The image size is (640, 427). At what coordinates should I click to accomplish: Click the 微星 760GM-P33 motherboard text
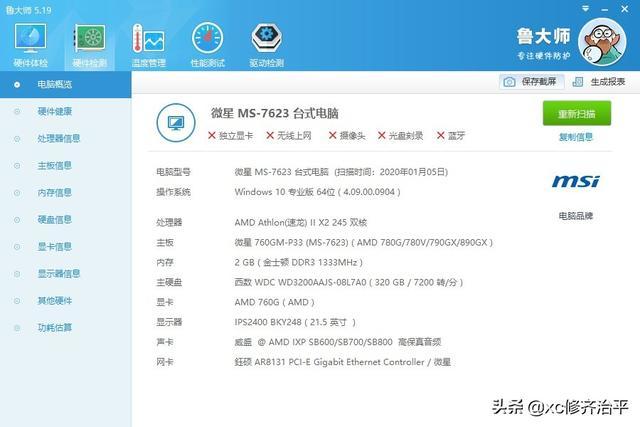[x=364, y=242]
